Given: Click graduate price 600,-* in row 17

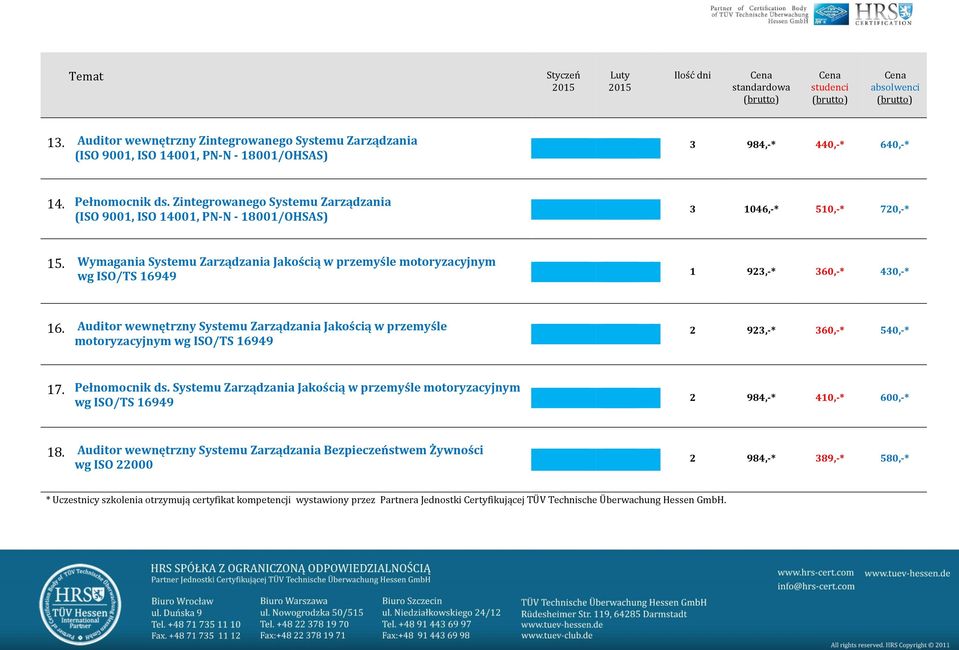Looking at the screenshot, I should [894, 397].
